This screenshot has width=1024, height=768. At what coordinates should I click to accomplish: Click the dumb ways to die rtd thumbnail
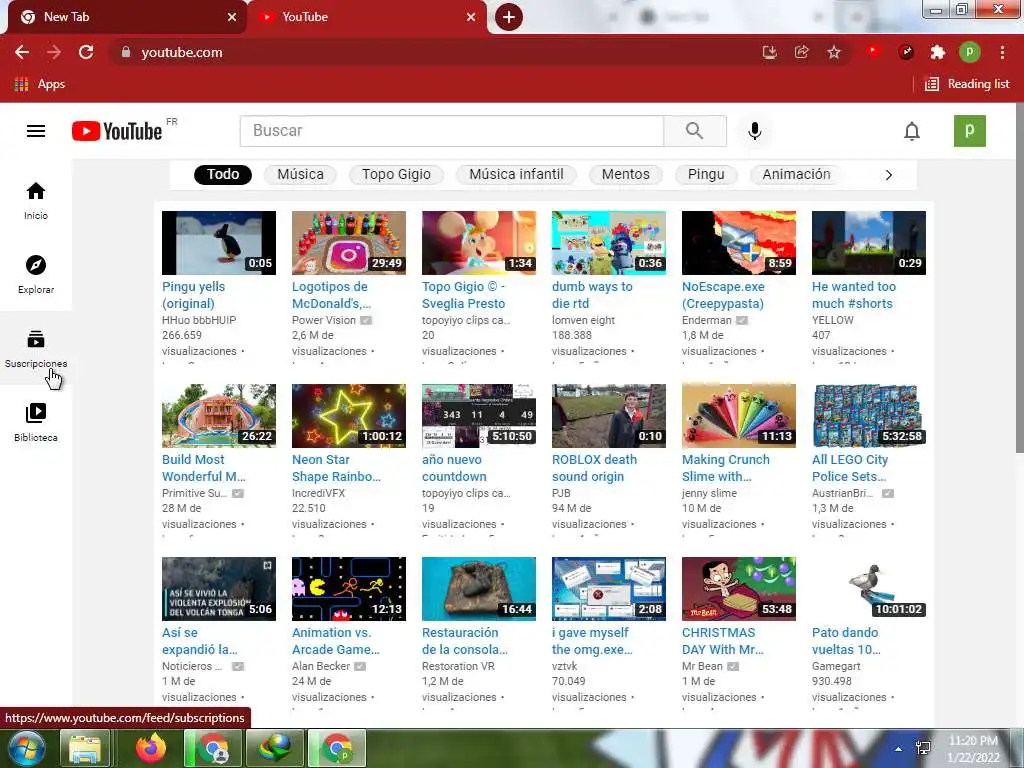[609, 243]
